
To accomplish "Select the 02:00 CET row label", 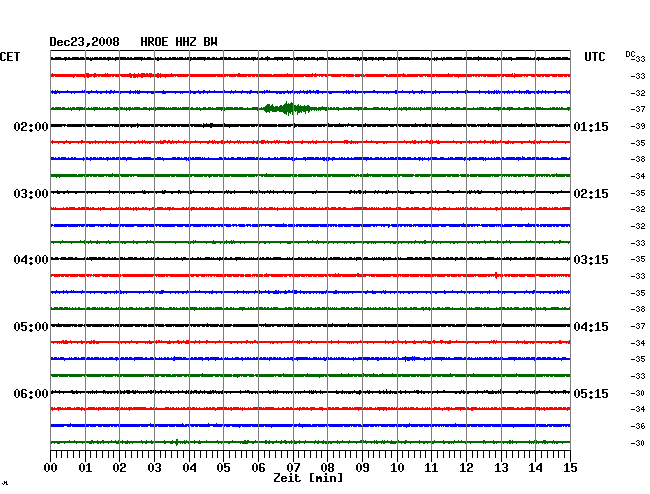I will point(31,126).
